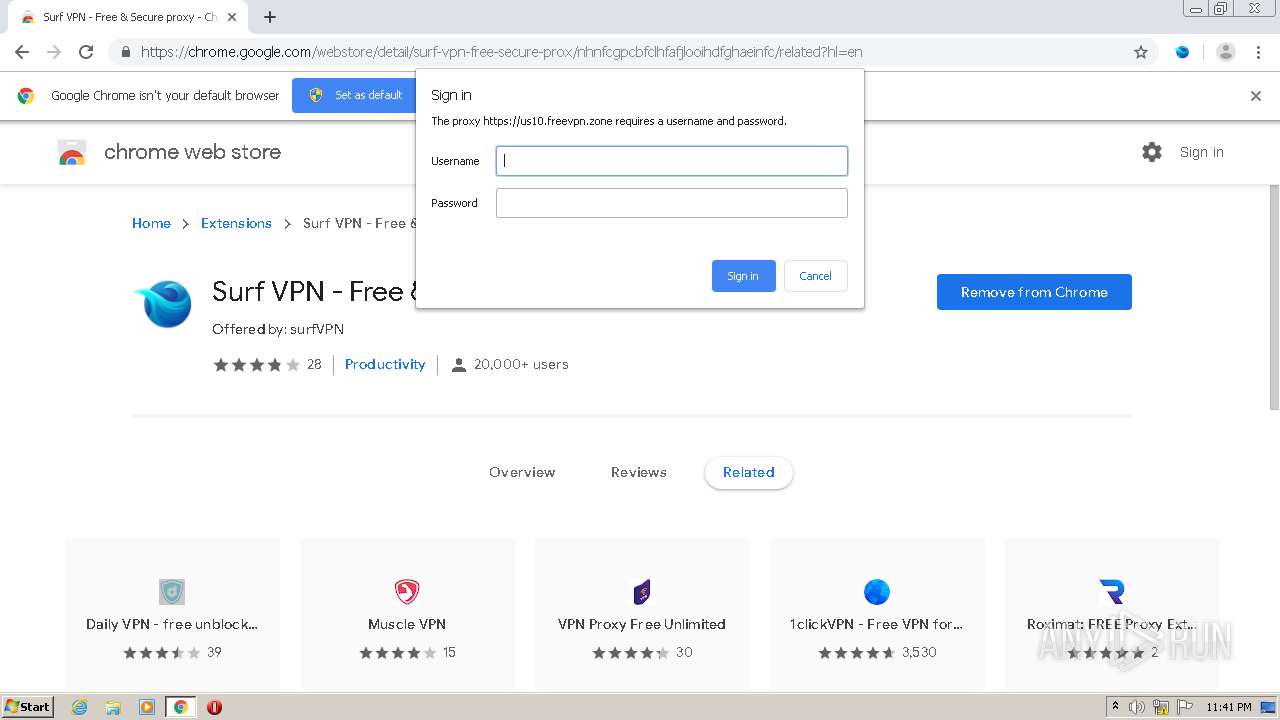The height and width of the screenshot is (720, 1280).
Task: Click the clock showing 11:41 PM
Action: pyautogui.click(x=1229, y=707)
